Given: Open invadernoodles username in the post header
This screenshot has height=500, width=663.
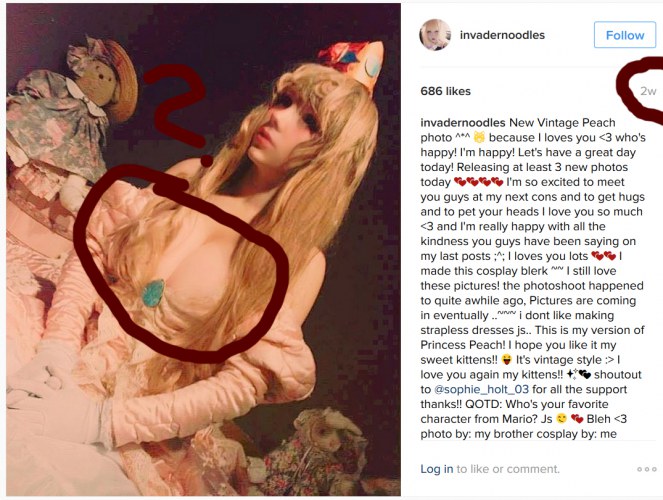Looking at the screenshot, I should click(x=502, y=35).
